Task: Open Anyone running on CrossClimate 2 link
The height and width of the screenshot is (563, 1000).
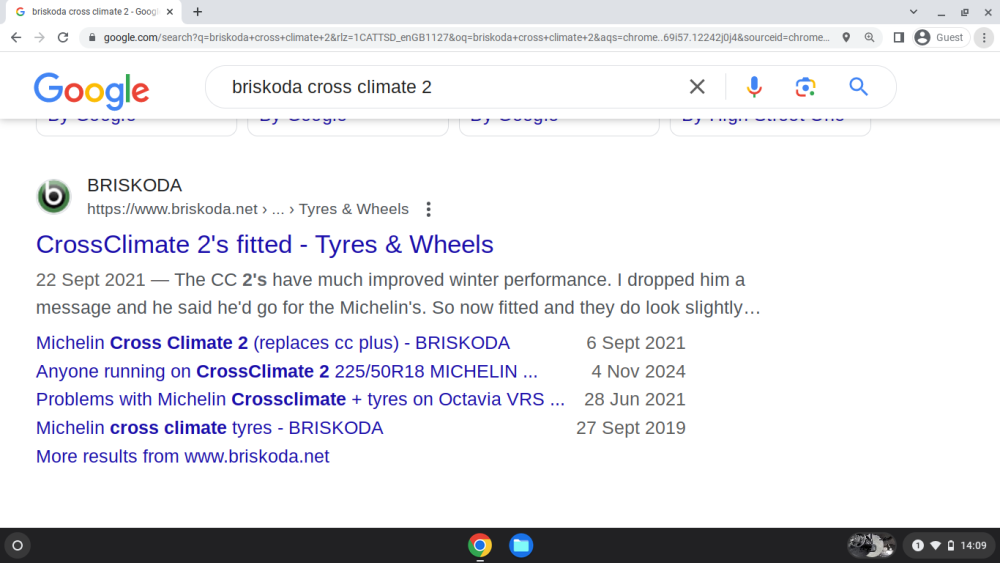Action: (x=287, y=371)
